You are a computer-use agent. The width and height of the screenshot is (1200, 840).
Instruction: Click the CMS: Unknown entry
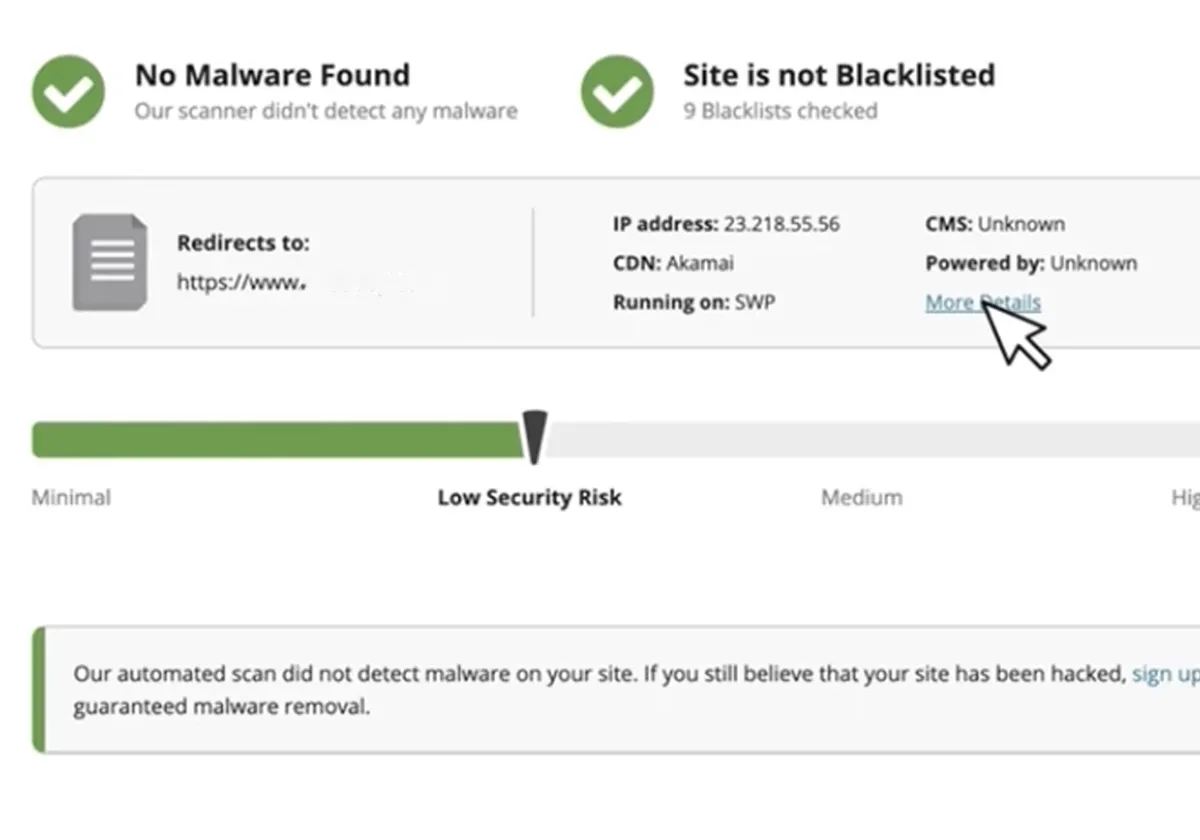pos(995,224)
